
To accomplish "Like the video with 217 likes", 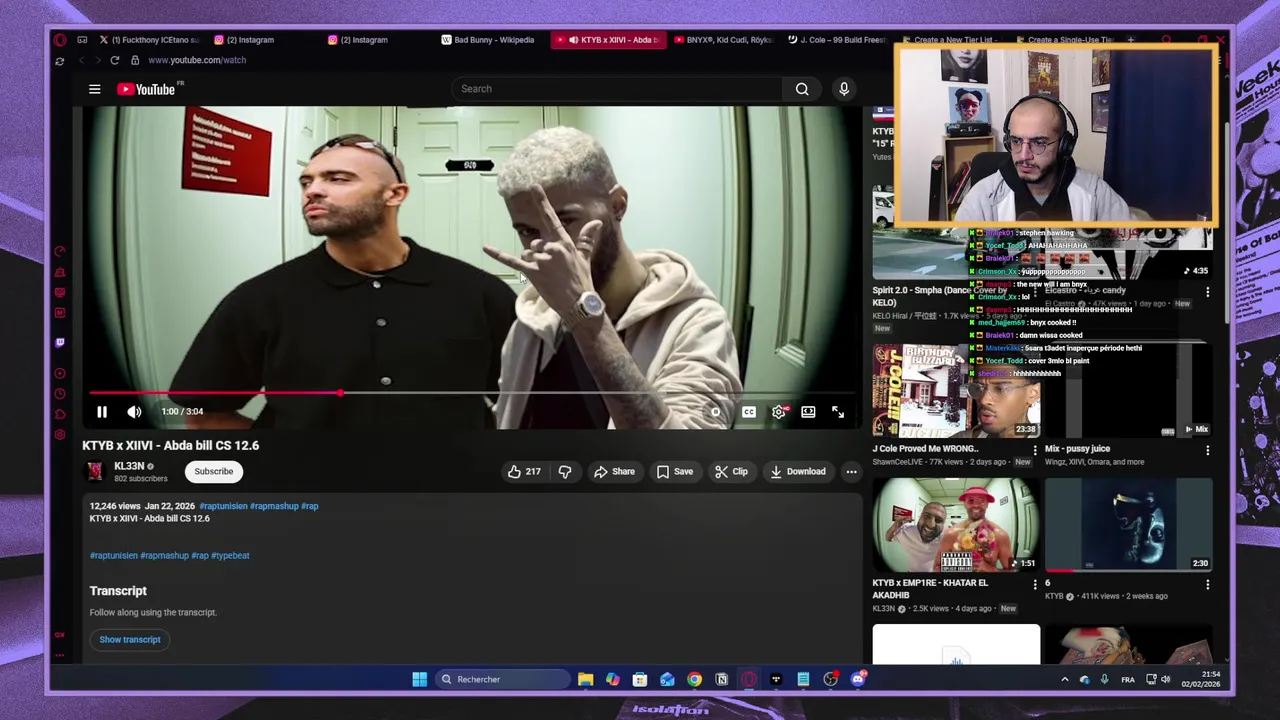I will [x=524, y=471].
